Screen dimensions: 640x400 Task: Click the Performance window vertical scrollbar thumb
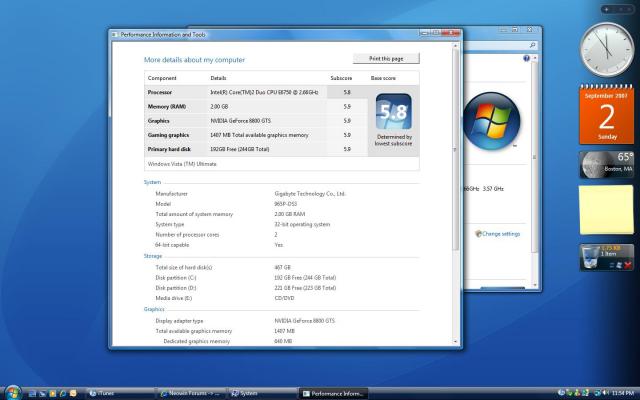point(456,149)
